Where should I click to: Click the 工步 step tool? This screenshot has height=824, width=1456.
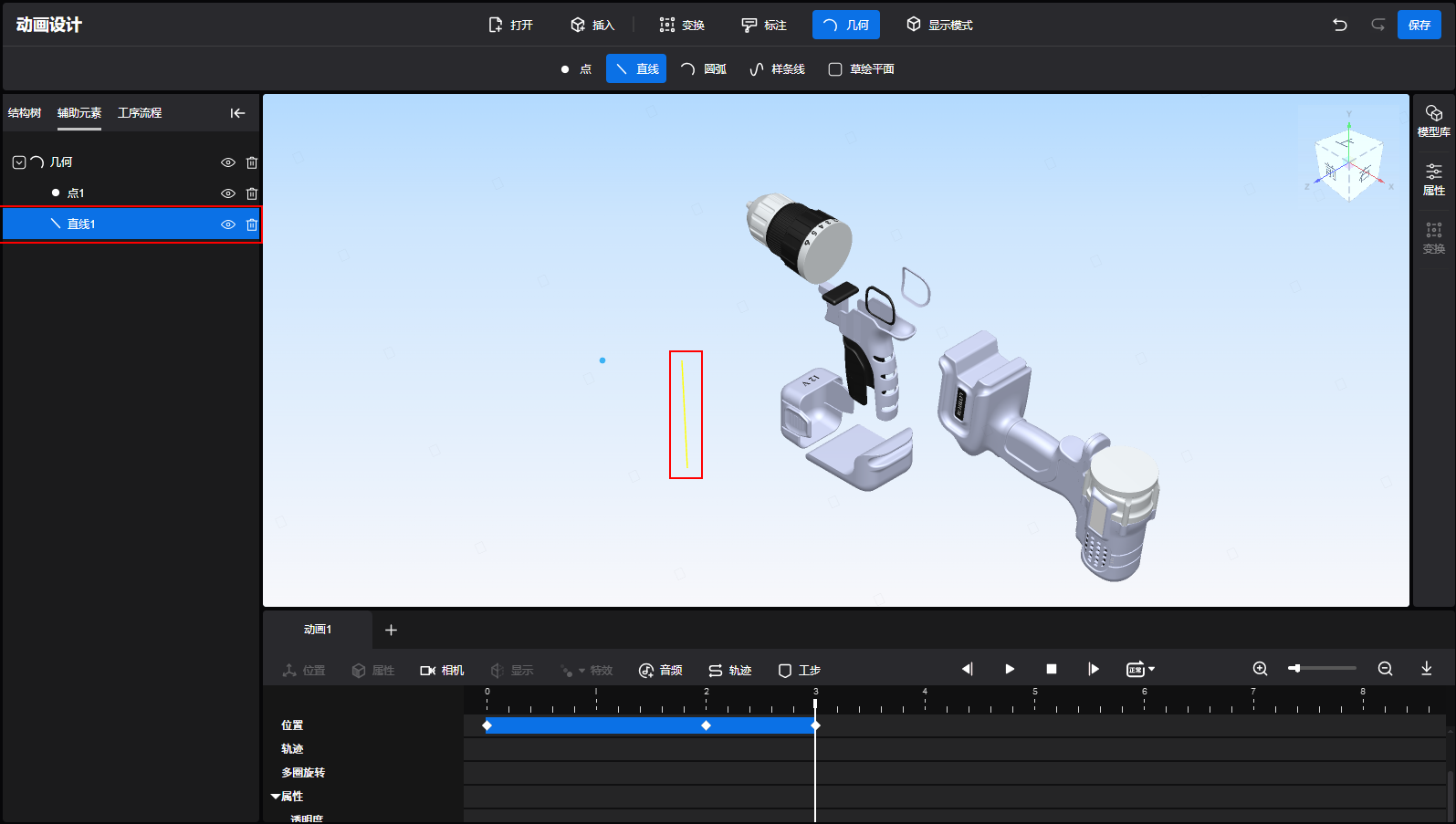(x=800, y=671)
